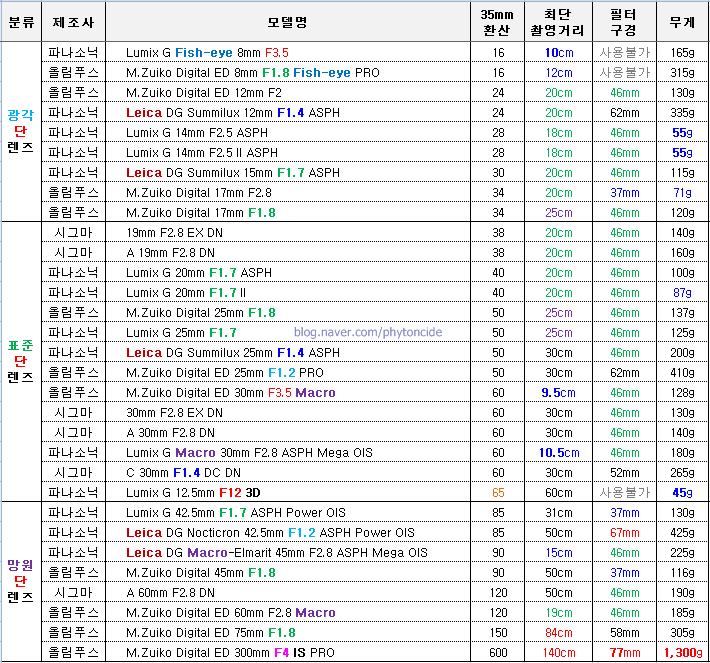Screen dimensions: 710x663
Task: Click the 분류 column header
Action: 22,22
